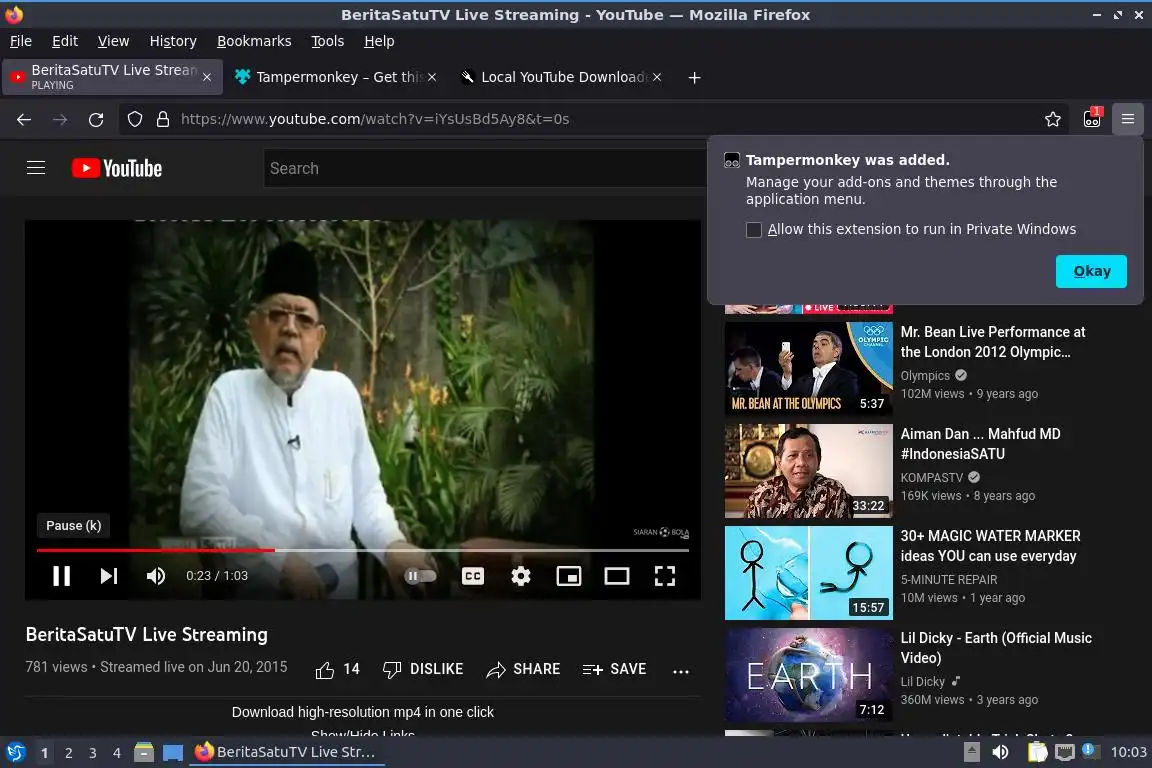Open the Tools menu
1152x768 pixels.
click(x=328, y=41)
